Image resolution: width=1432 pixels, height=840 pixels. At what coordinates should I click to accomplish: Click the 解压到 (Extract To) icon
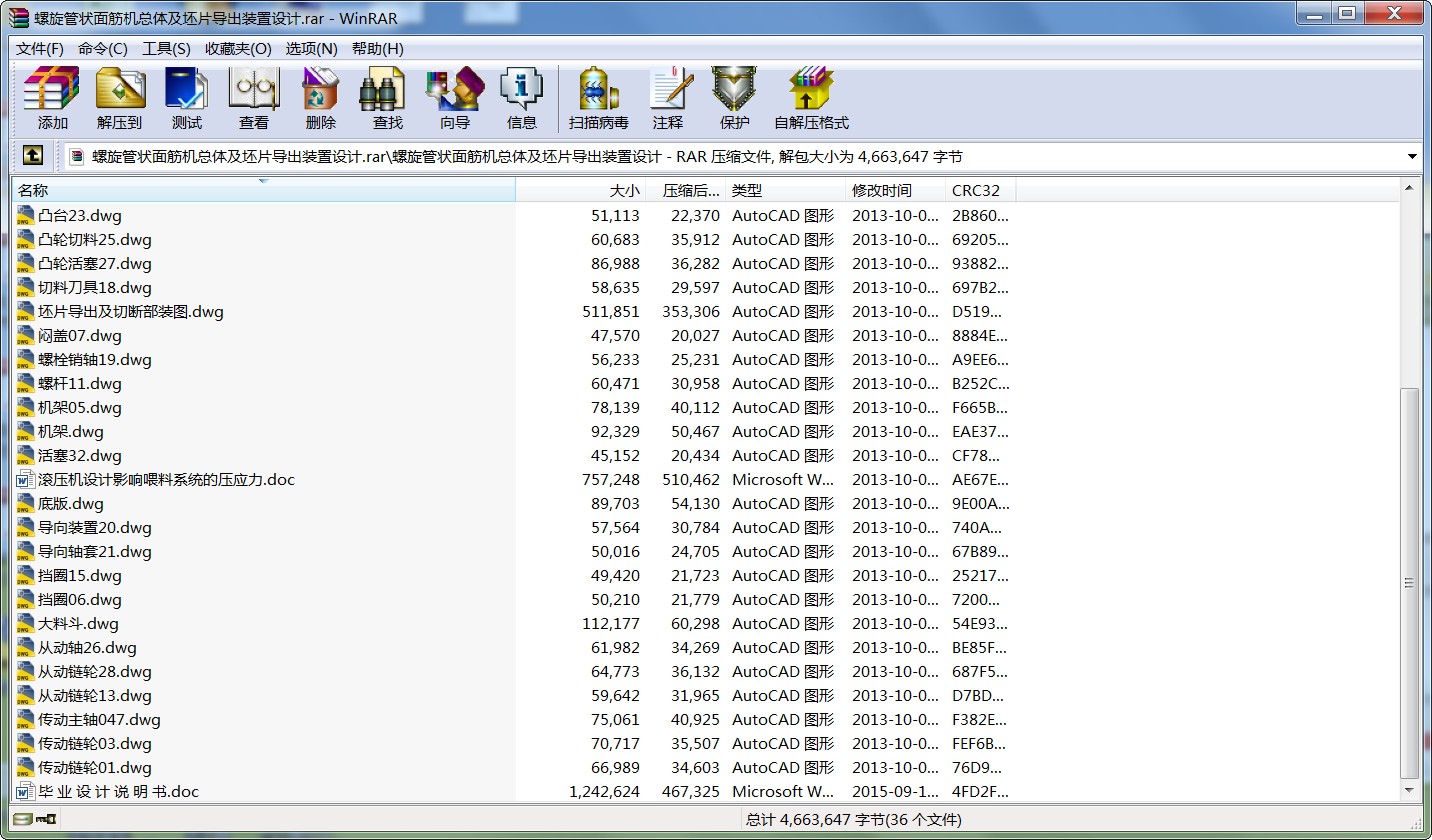(x=120, y=98)
